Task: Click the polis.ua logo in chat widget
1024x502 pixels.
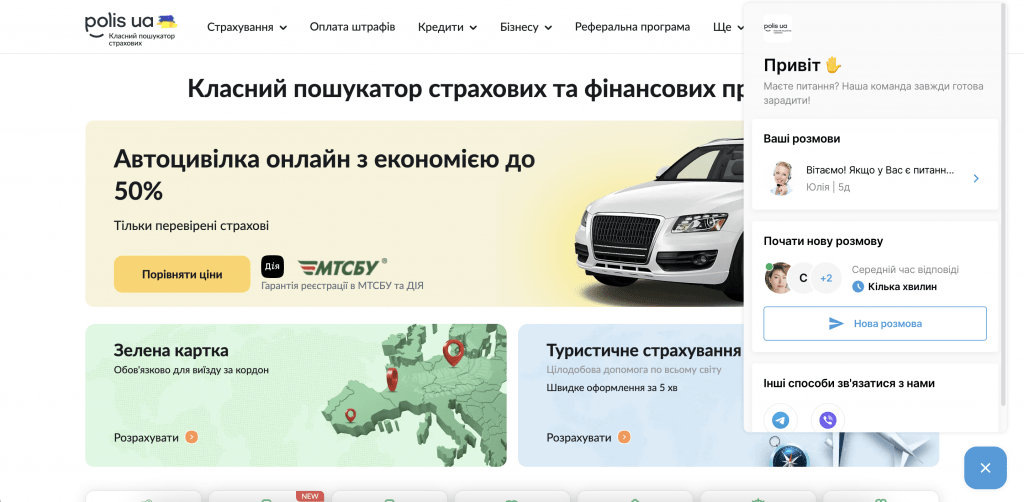Action: coord(778,29)
